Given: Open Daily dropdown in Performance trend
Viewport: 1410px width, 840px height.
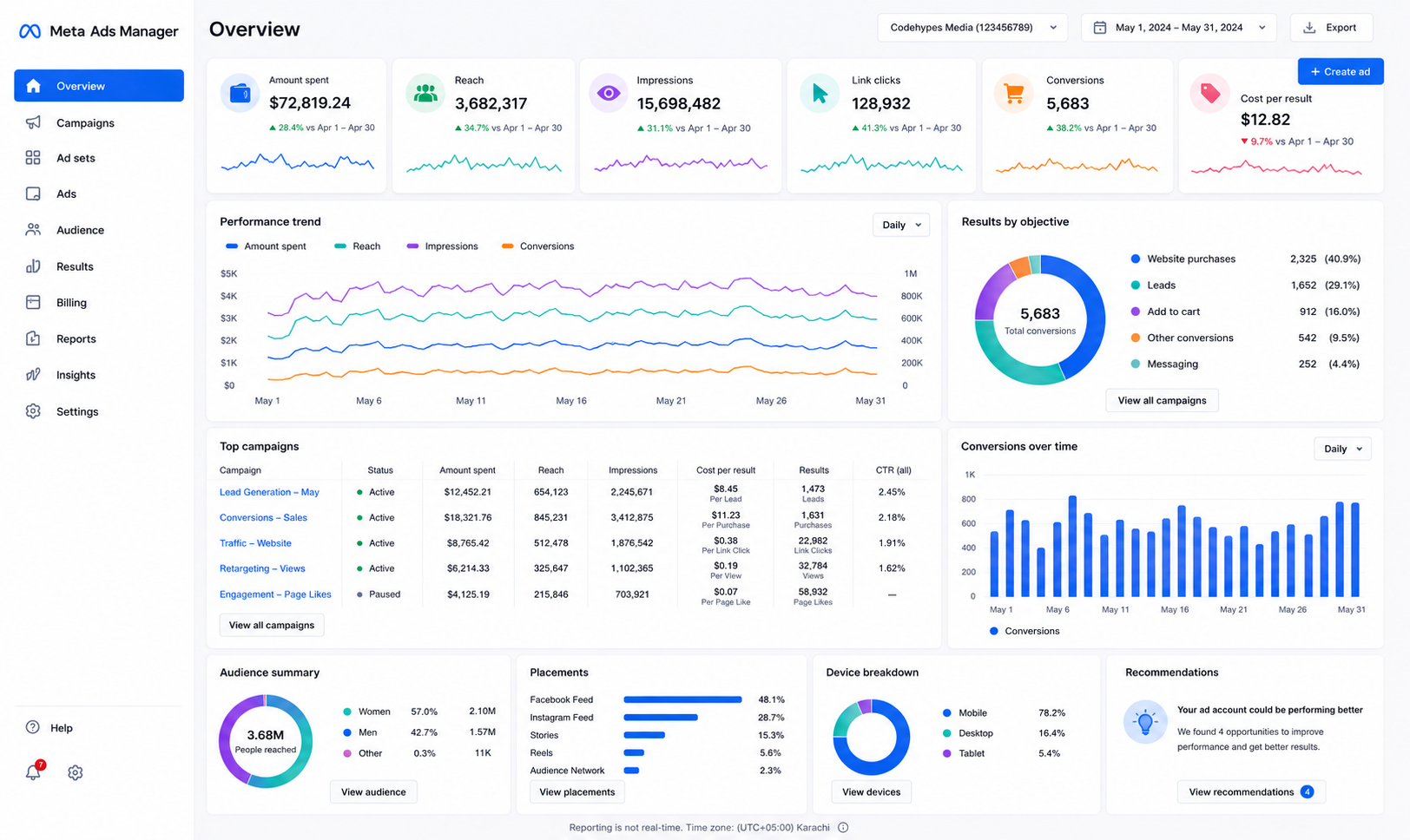Looking at the screenshot, I should [901, 225].
